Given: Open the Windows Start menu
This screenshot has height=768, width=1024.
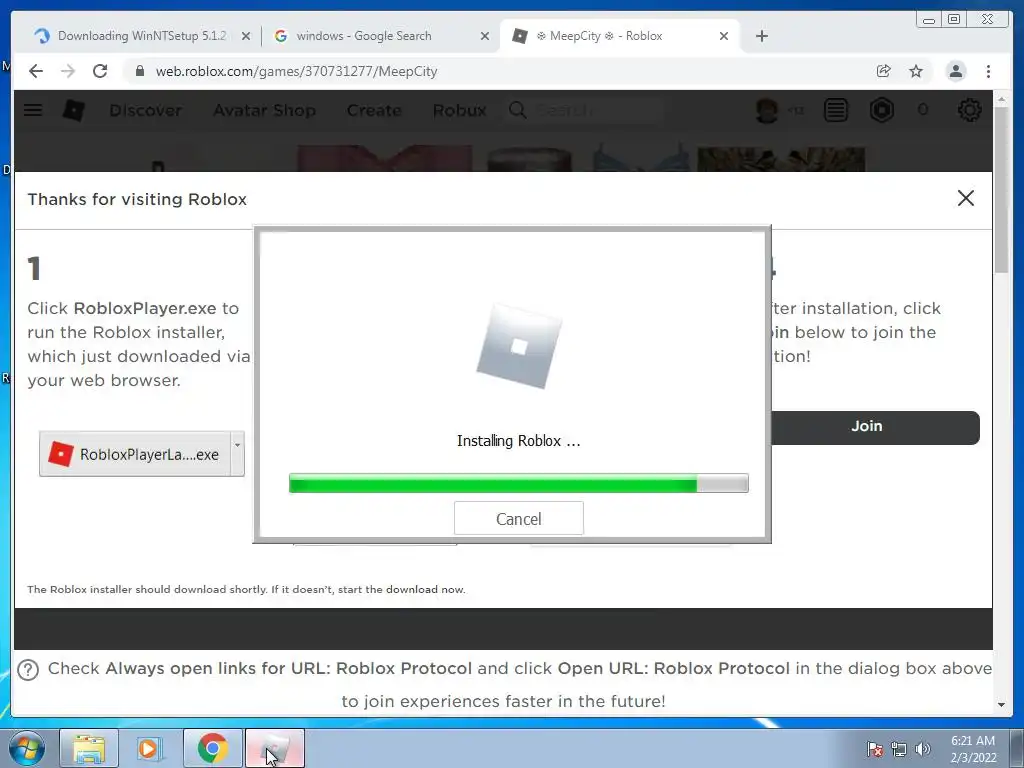Looking at the screenshot, I should [x=27, y=748].
